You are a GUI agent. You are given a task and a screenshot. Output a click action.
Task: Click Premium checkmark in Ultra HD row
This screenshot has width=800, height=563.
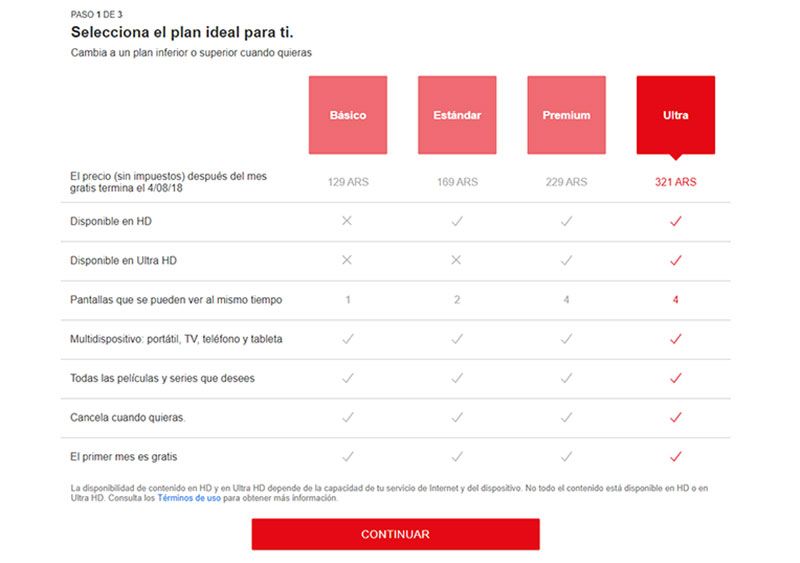[566, 260]
